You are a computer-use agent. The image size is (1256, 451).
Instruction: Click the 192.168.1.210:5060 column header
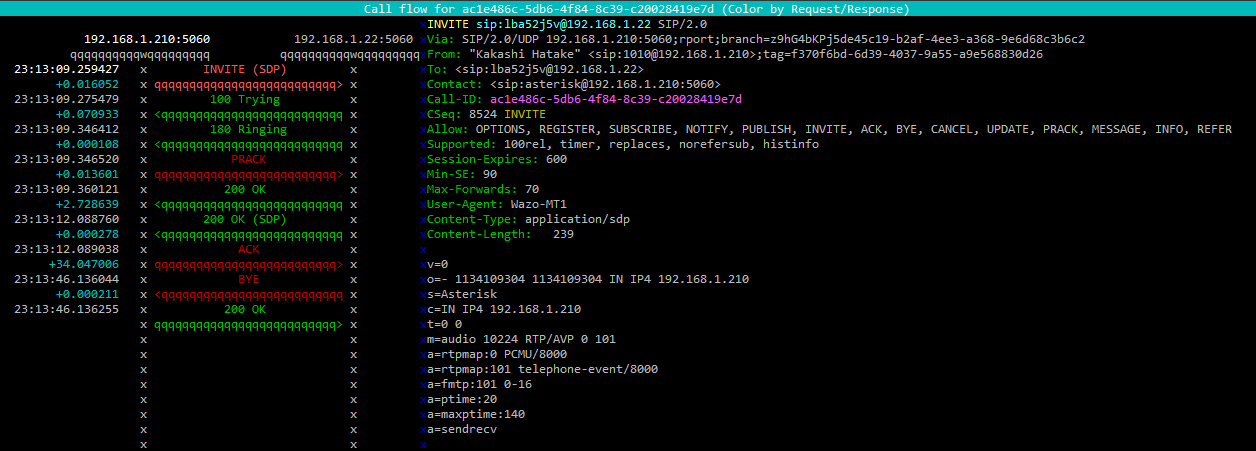(x=146, y=39)
